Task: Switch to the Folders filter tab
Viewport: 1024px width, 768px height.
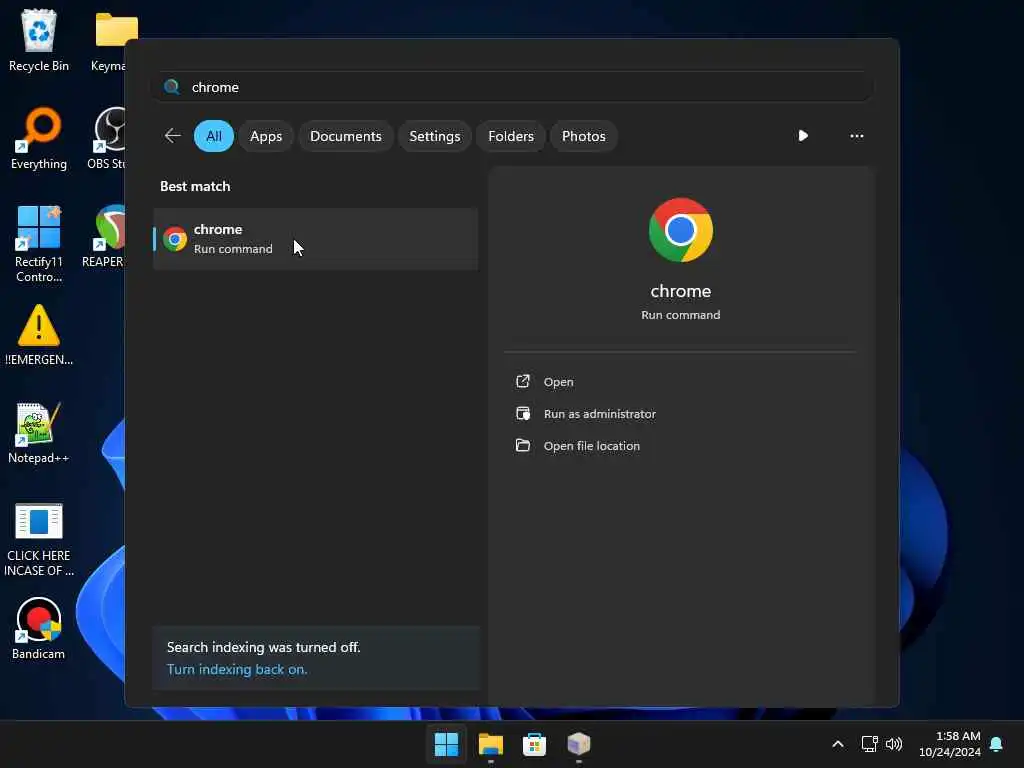Action: [511, 136]
